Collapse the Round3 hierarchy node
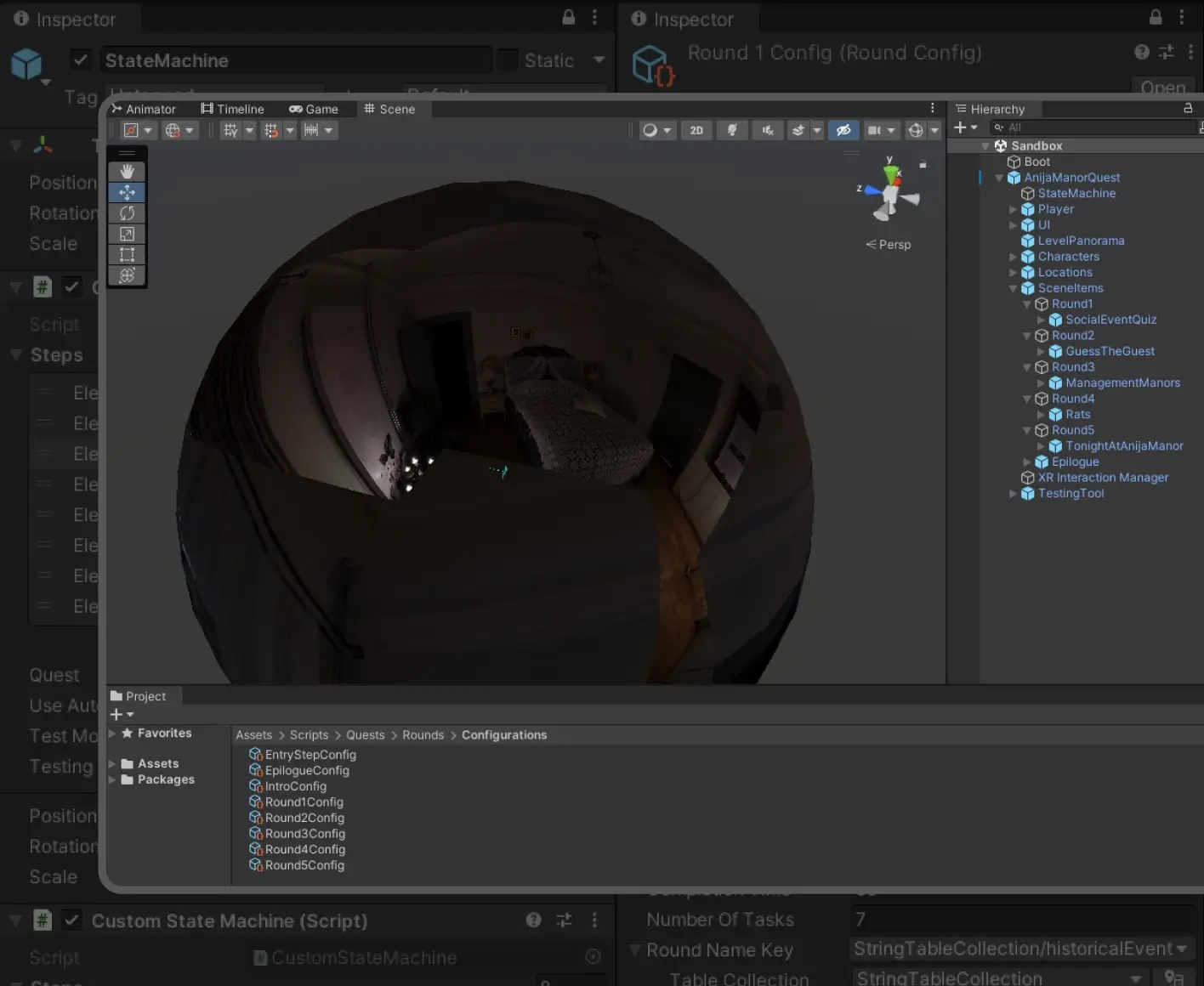This screenshot has height=986, width=1204. pos(1026,367)
